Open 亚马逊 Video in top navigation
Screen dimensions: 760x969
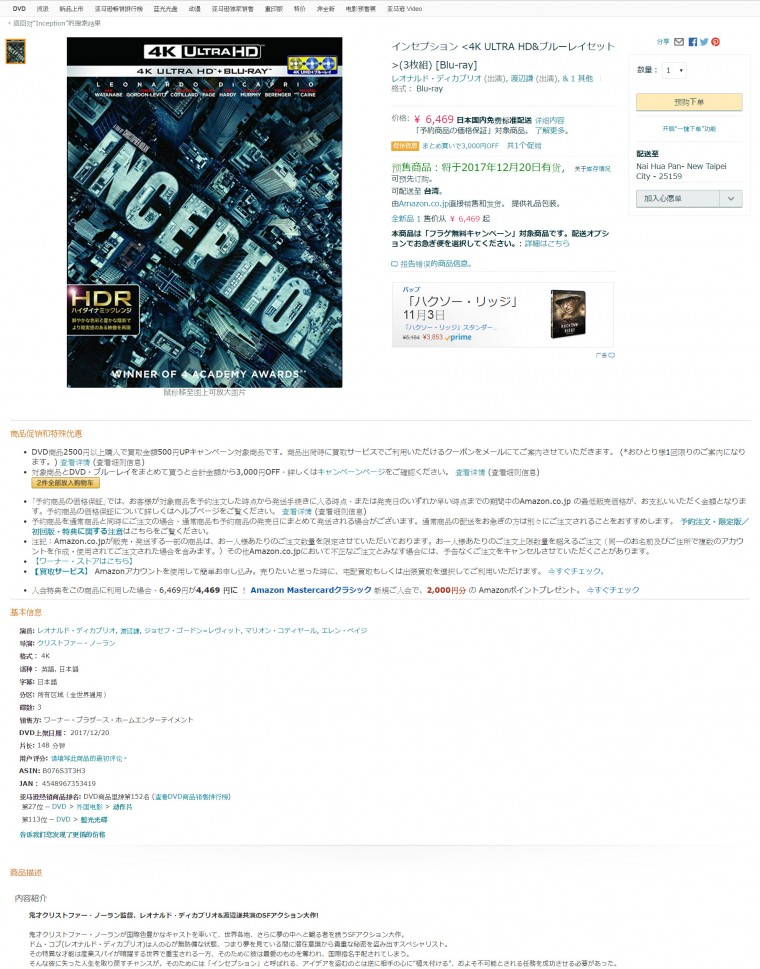(405, 9)
